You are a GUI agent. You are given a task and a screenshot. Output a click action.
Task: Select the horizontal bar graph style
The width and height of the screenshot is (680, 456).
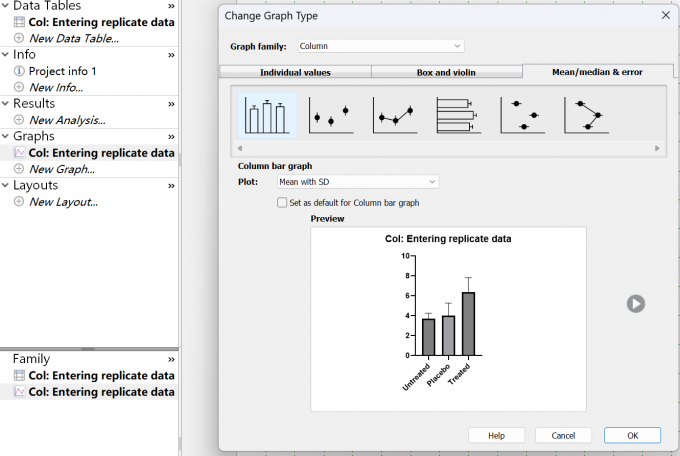458,116
